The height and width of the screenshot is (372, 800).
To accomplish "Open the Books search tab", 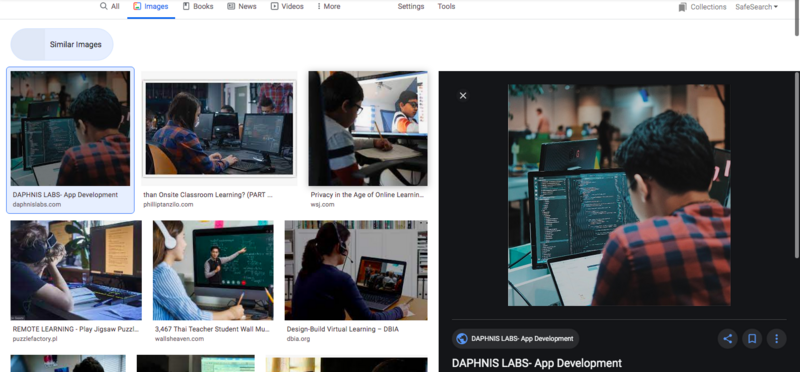I will pyautogui.click(x=198, y=7).
